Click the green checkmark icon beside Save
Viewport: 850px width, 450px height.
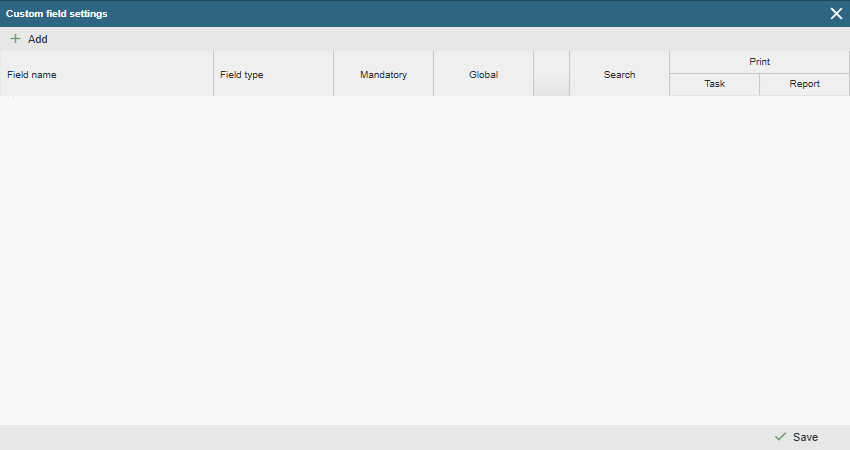[780, 437]
